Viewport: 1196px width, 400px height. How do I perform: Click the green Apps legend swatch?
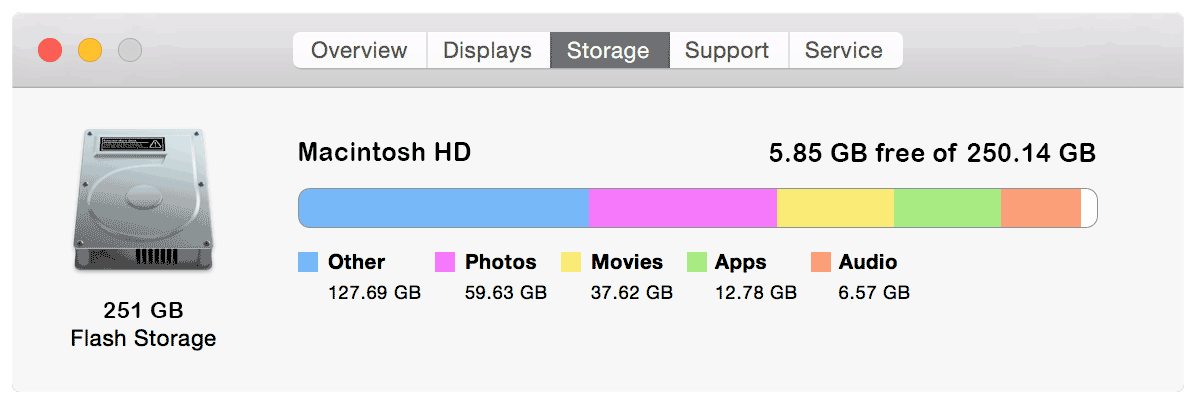(x=697, y=263)
